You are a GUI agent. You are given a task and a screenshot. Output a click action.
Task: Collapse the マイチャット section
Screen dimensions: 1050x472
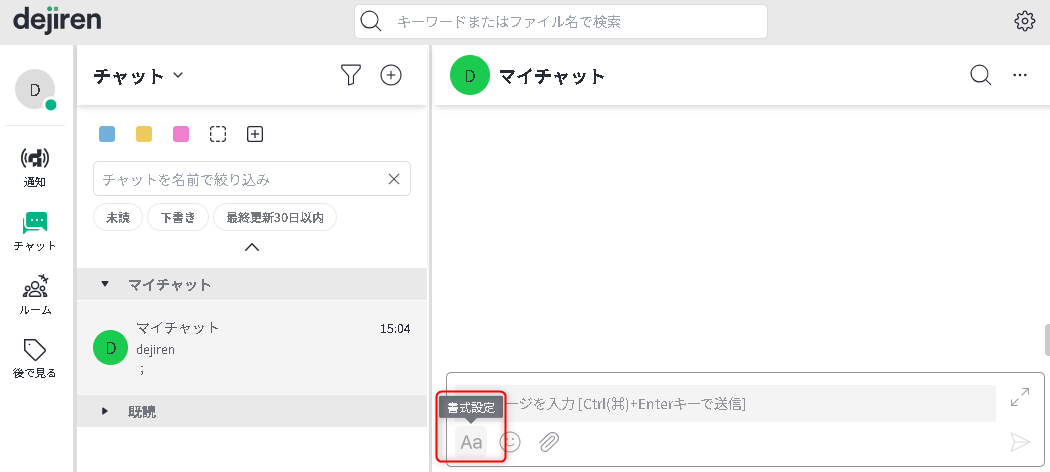click(106, 284)
